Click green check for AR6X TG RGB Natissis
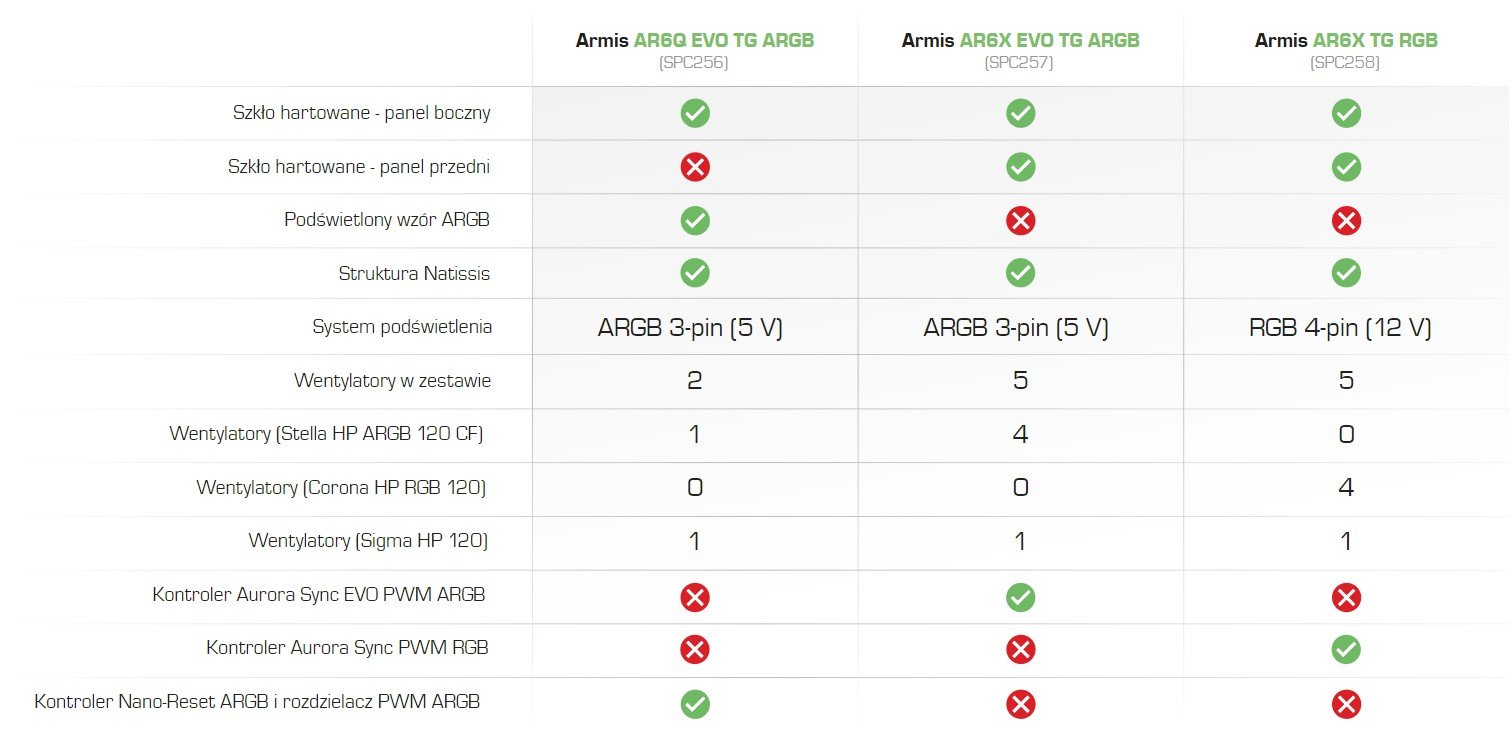Image resolution: width=1511 pixels, height=730 pixels. [1346, 273]
